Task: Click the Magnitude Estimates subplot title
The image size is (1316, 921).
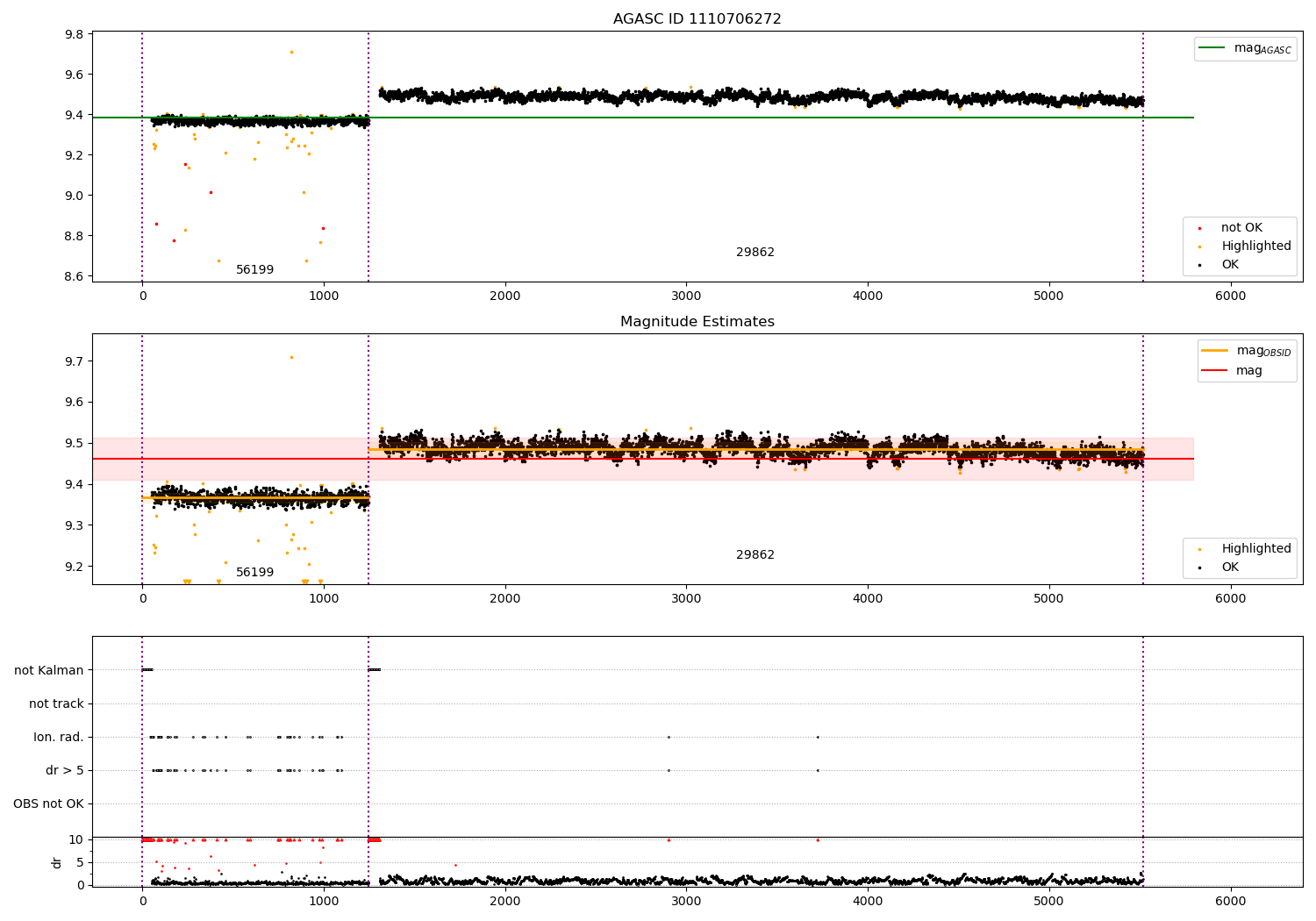Action: (x=697, y=322)
